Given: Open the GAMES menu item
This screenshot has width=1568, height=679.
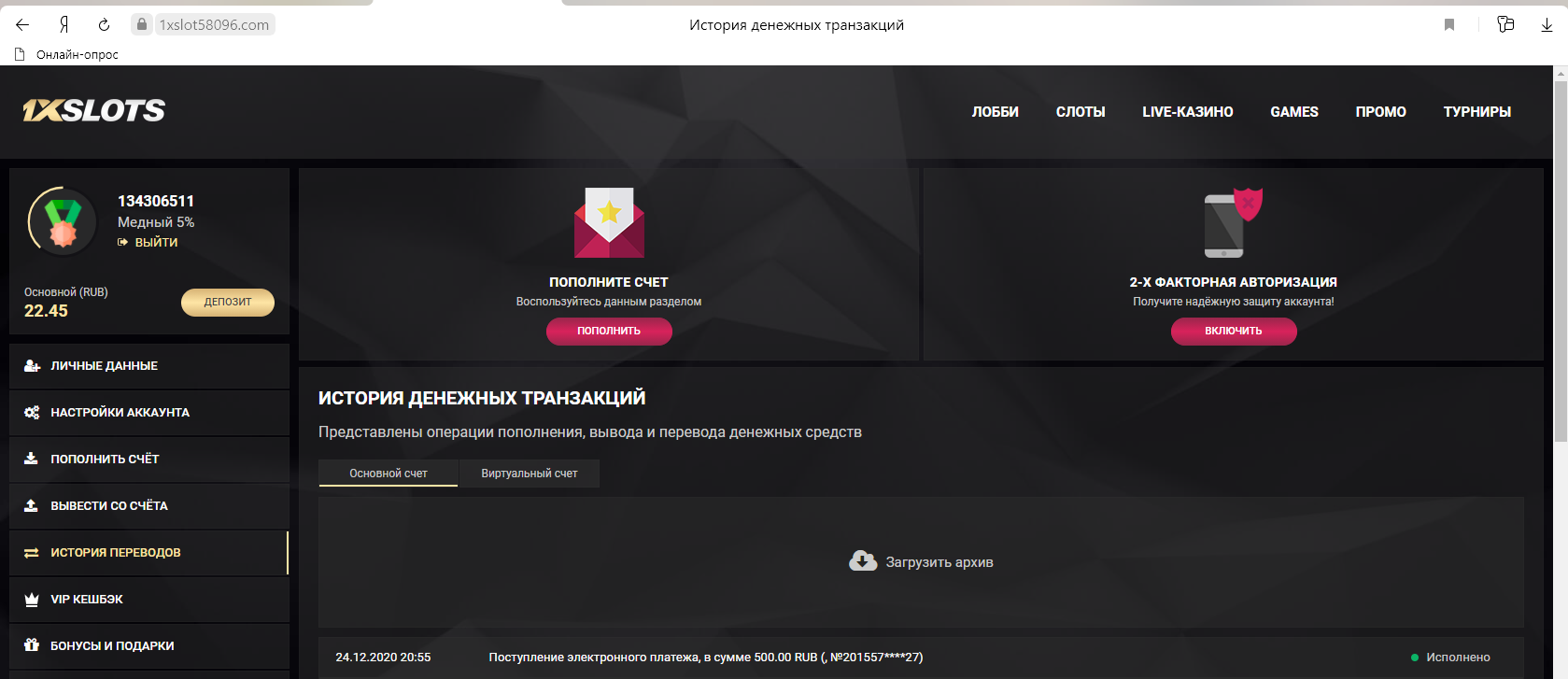Looking at the screenshot, I should [1294, 111].
